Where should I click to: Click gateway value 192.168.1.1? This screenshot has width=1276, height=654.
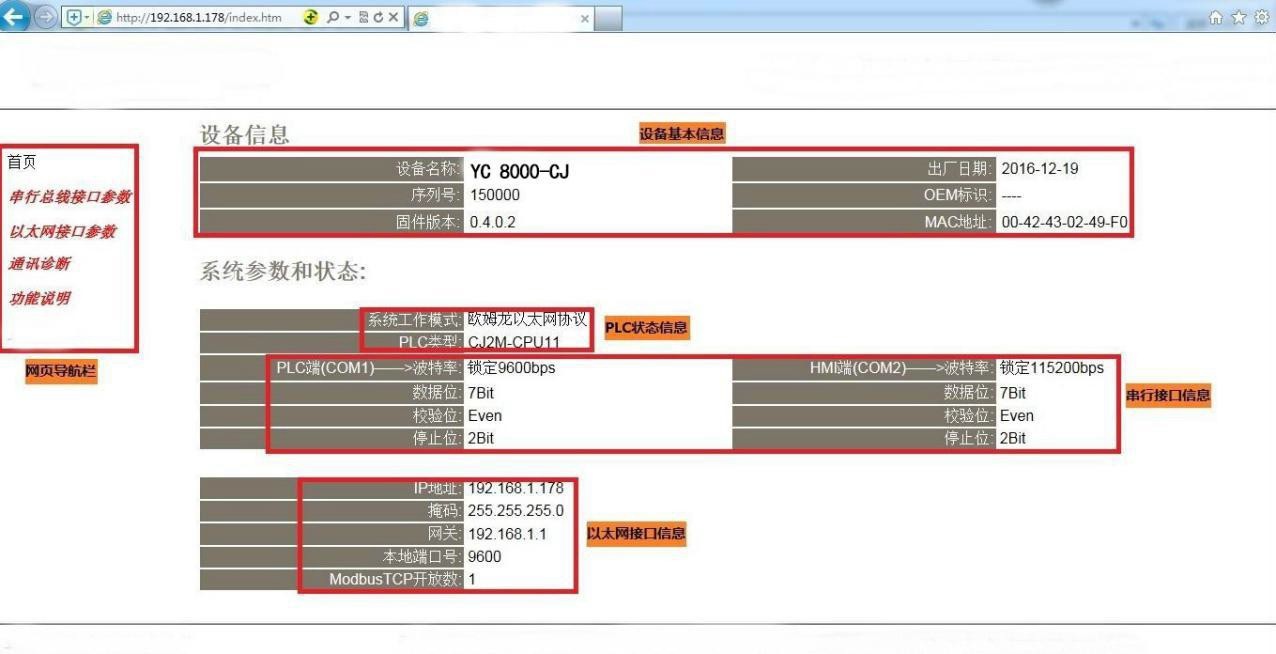pyautogui.click(x=507, y=534)
